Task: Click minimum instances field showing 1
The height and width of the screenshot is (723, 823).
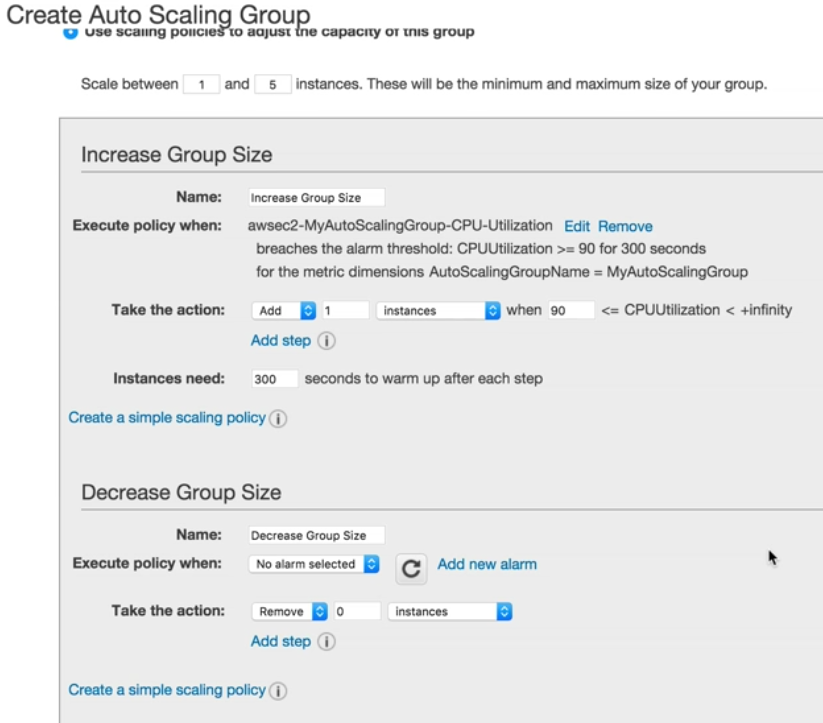Action: pyautogui.click(x=201, y=85)
